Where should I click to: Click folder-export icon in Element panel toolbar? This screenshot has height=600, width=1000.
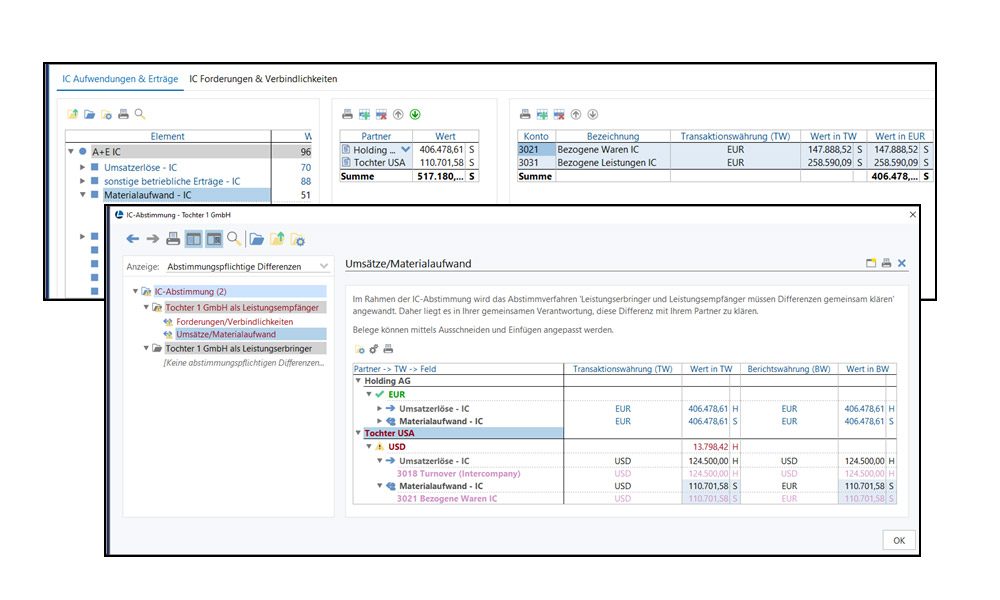tap(73, 114)
